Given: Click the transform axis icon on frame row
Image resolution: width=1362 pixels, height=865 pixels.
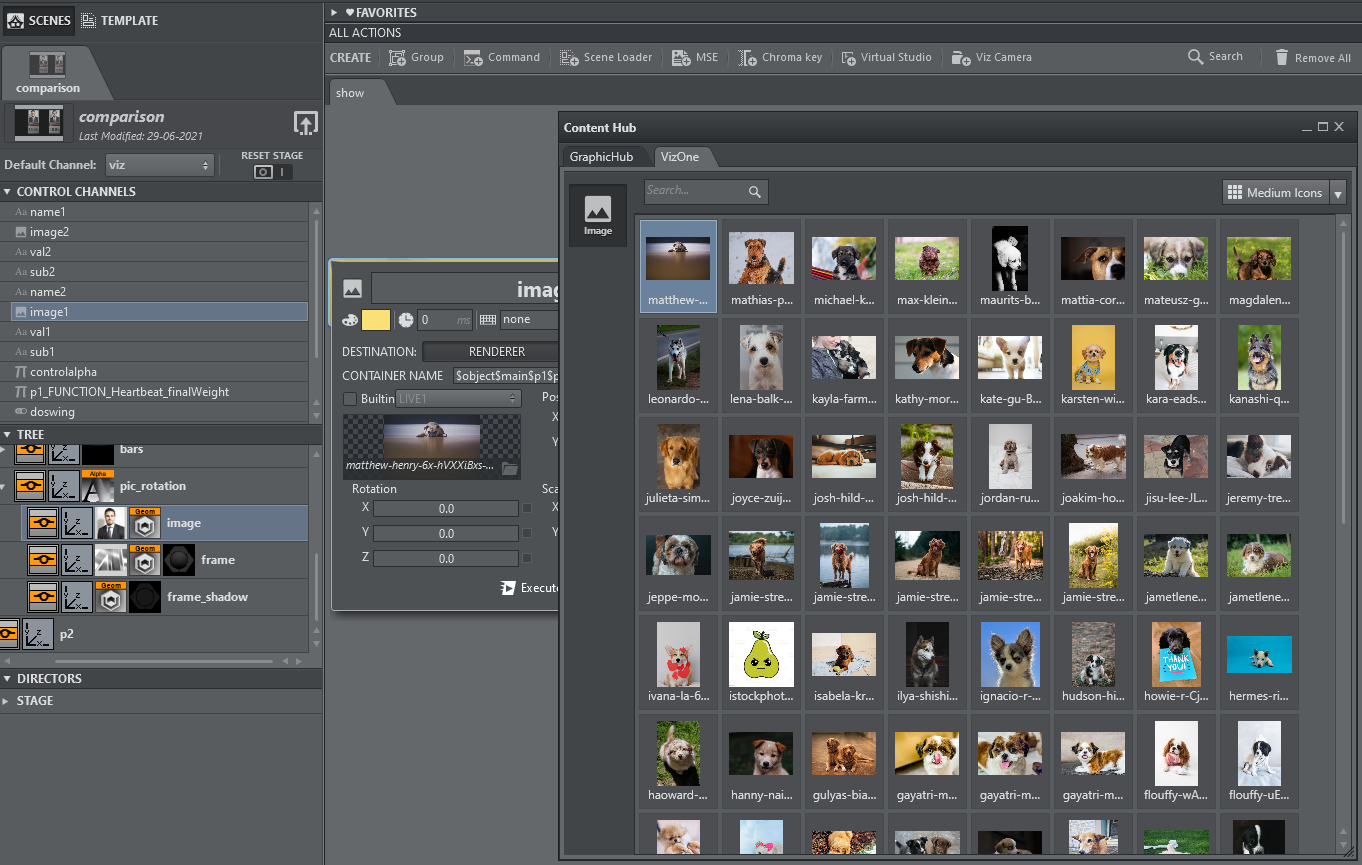Looking at the screenshot, I should coord(76,560).
